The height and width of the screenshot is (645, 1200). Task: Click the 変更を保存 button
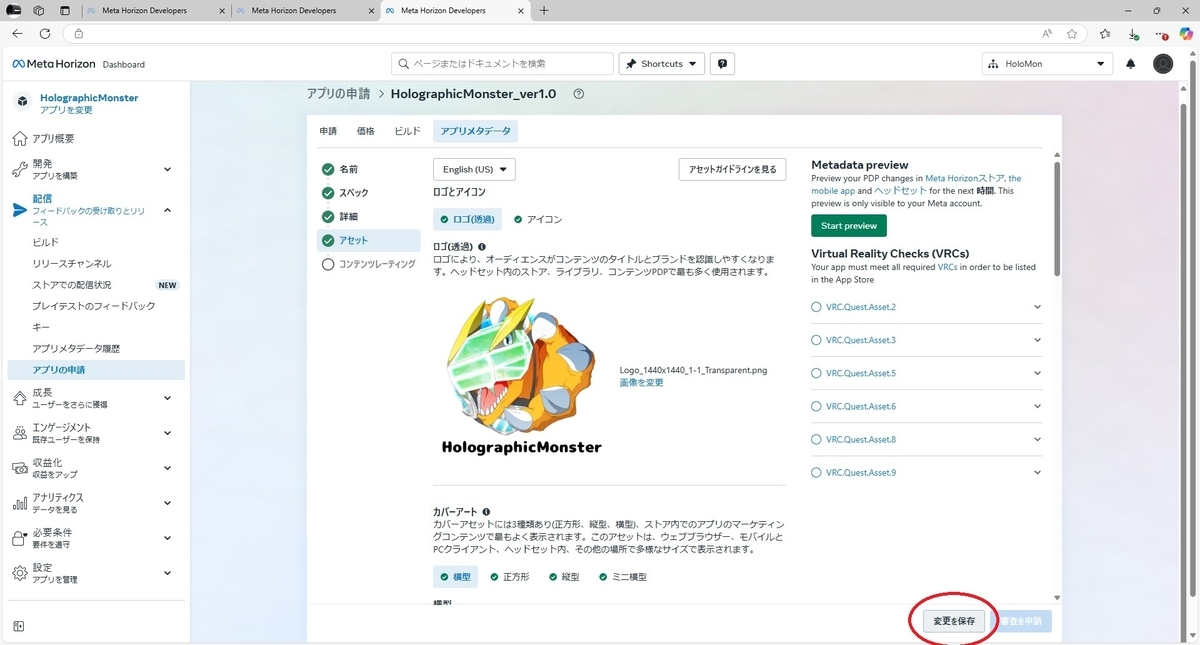click(x=954, y=621)
